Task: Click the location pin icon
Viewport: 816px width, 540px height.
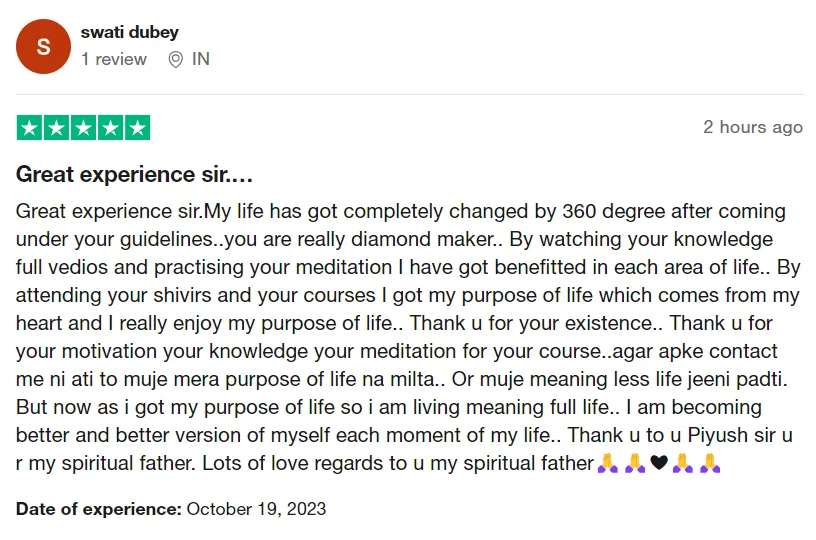Action: (x=176, y=59)
